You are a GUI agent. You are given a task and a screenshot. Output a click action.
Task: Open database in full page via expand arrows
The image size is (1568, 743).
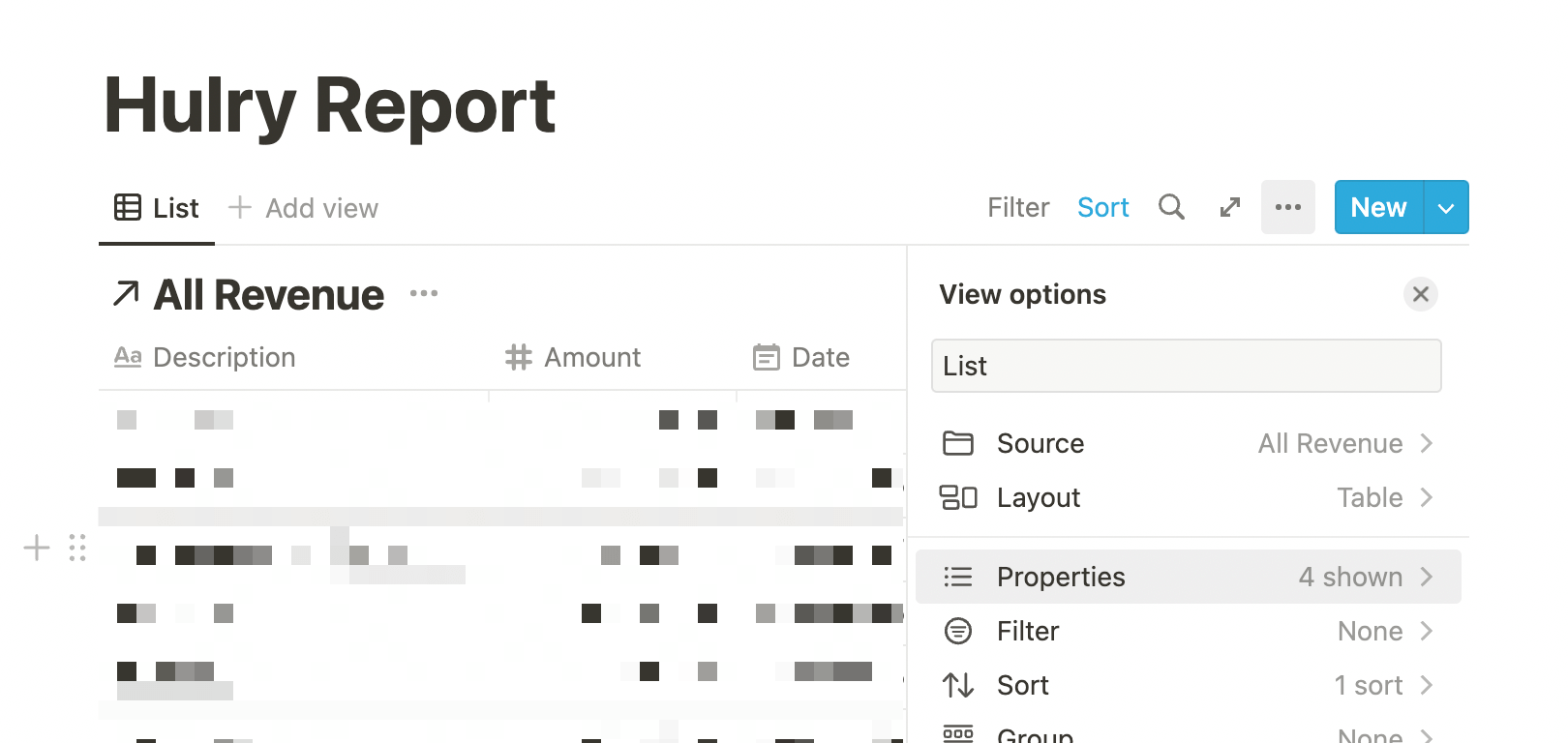click(x=1229, y=207)
